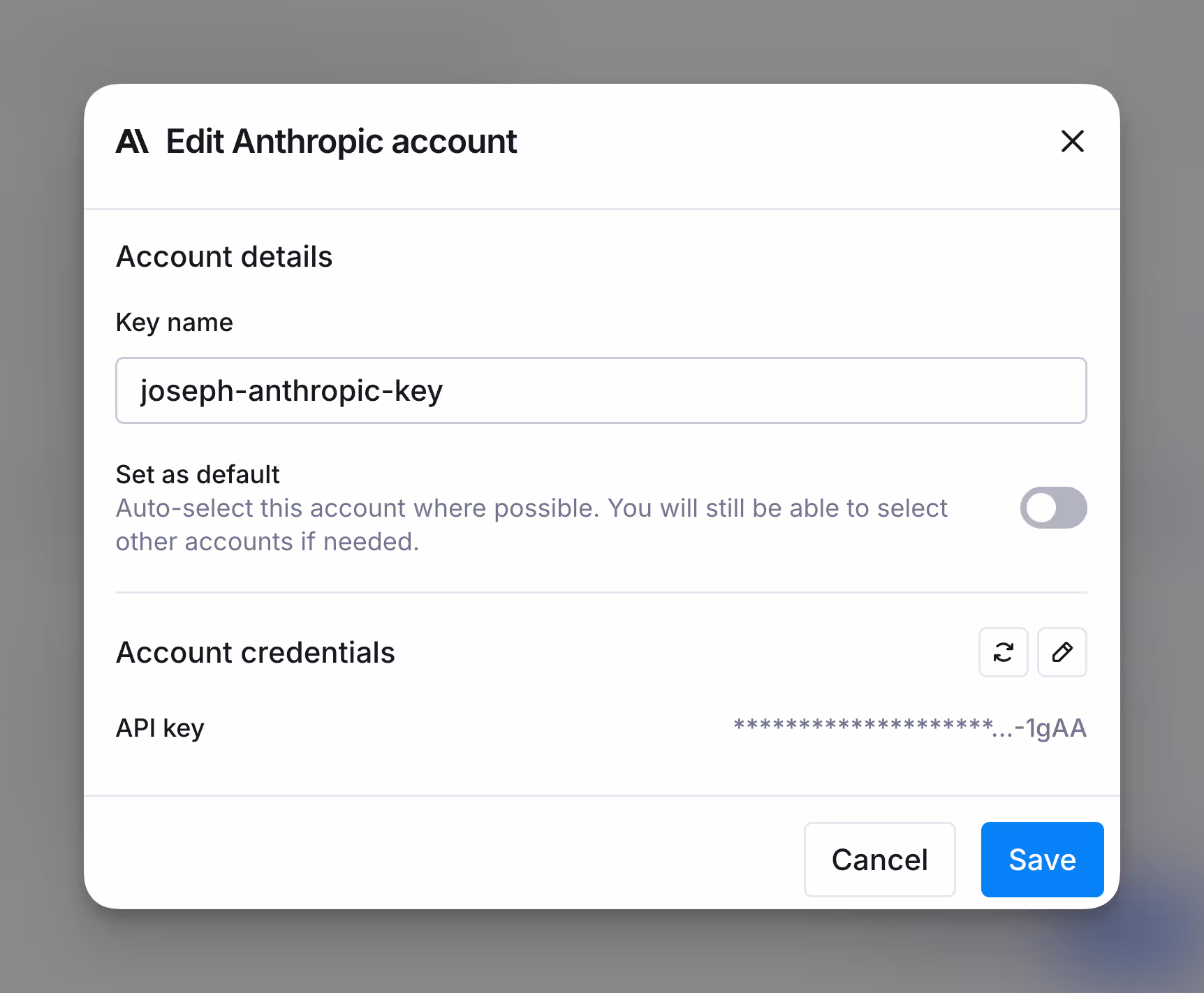Viewport: 1204px width, 993px height.
Task: Click the refresh credentials icon
Action: pyautogui.click(x=1003, y=652)
